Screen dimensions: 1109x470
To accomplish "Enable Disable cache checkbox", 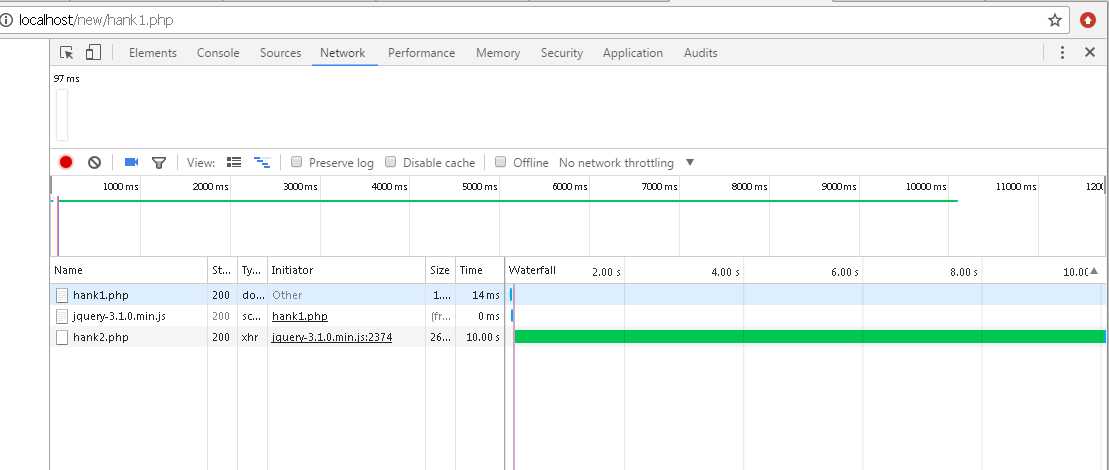I will [x=390, y=162].
